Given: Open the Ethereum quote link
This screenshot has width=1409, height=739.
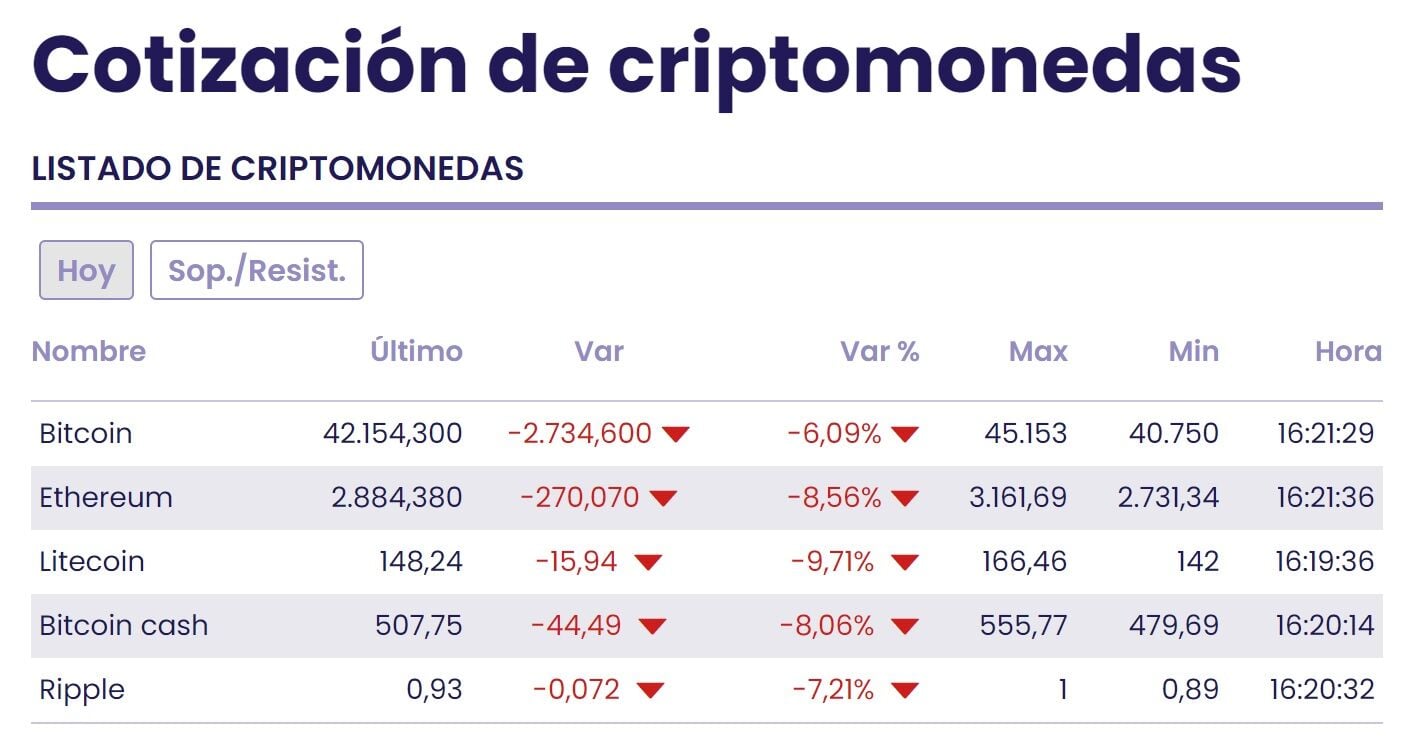Looking at the screenshot, I should pyautogui.click(x=106, y=498).
